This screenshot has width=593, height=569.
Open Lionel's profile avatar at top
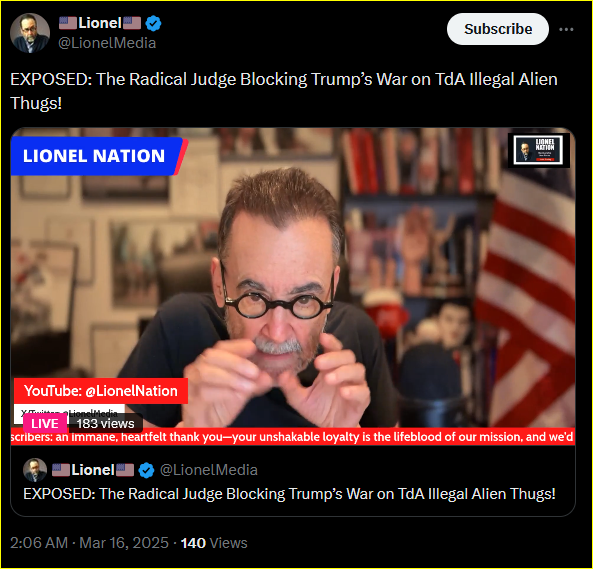point(30,33)
